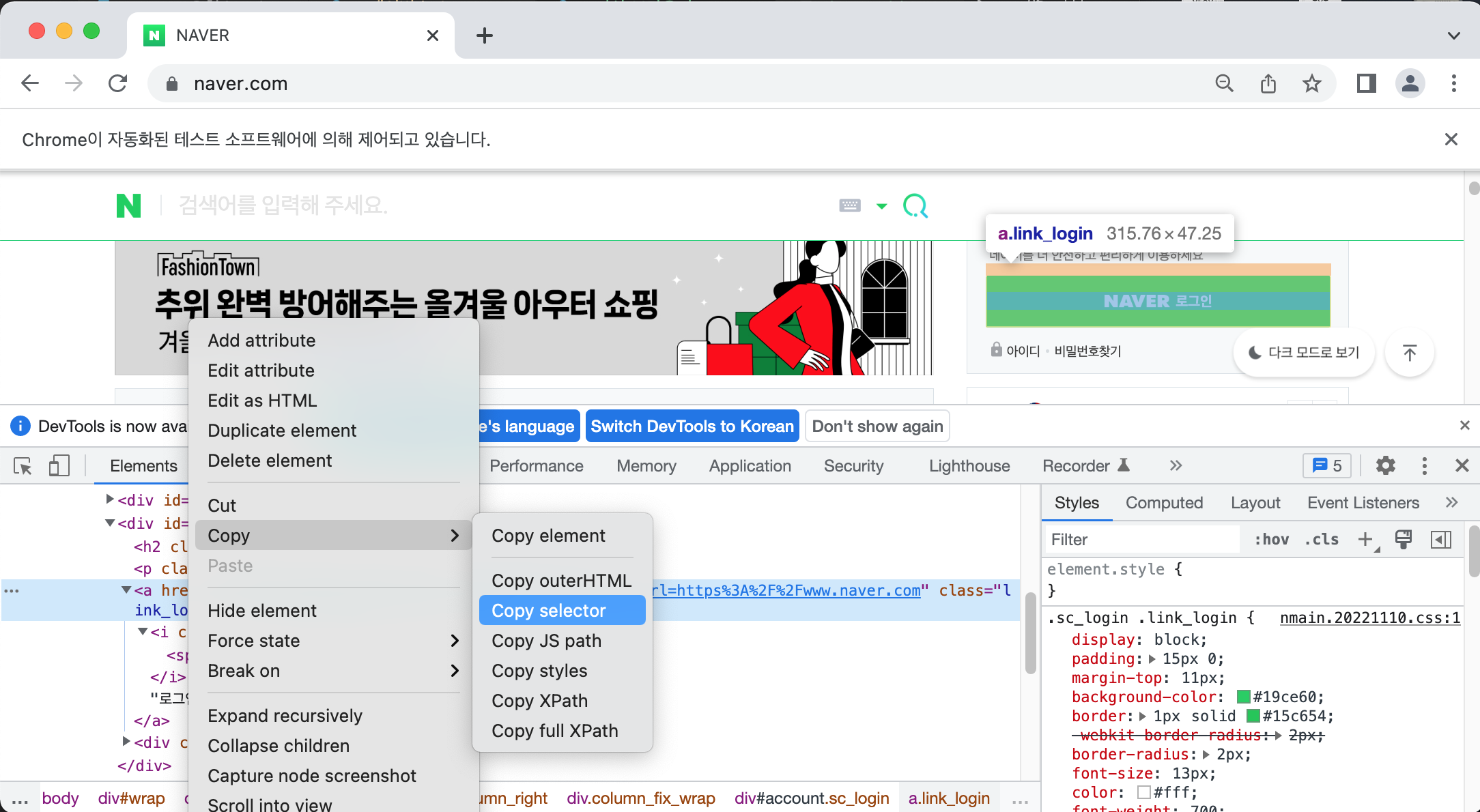The width and height of the screenshot is (1480, 812).
Task: Toggle dark mode view button
Action: coord(1303,352)
